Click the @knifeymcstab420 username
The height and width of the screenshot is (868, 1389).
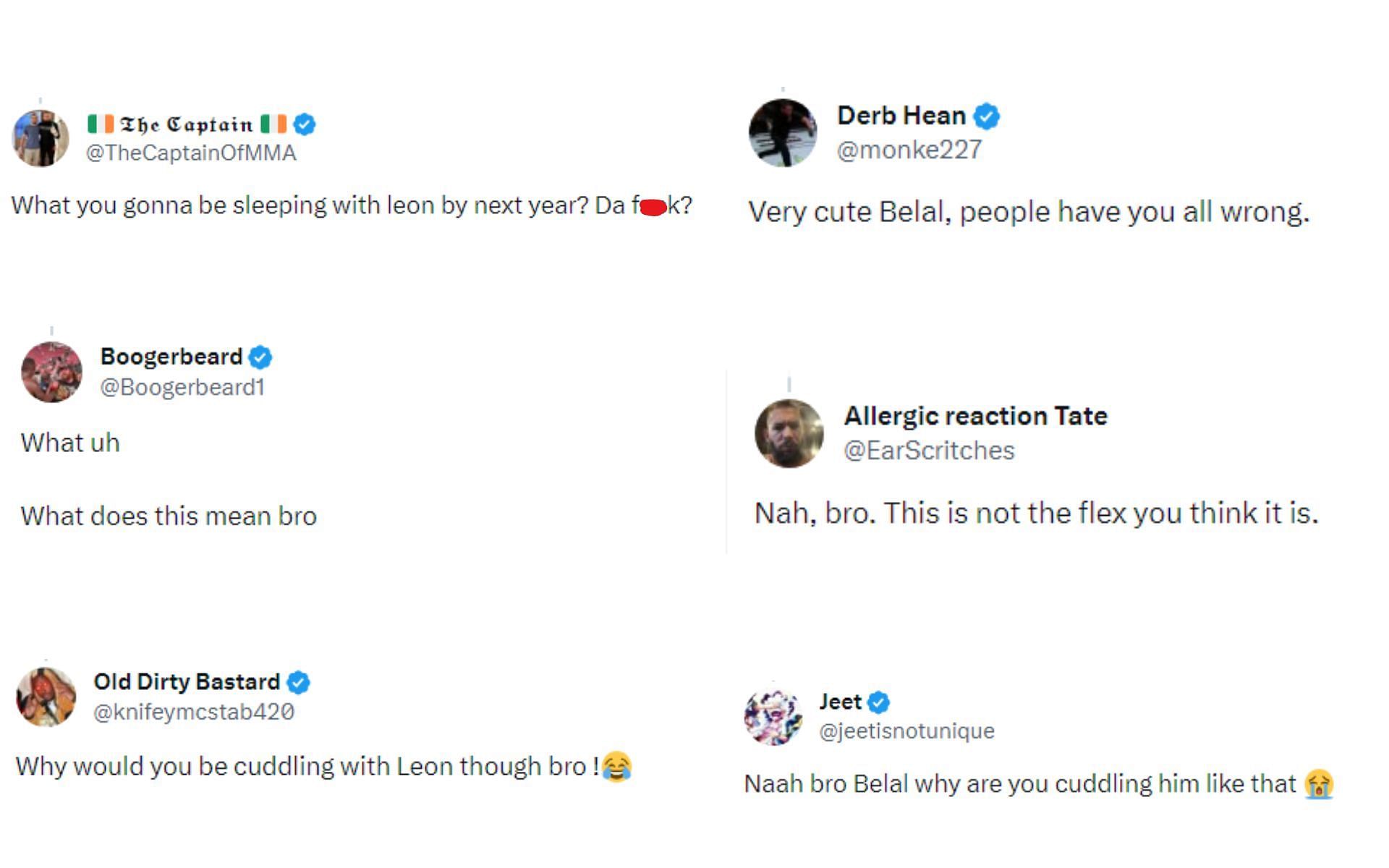pos(194,712)
